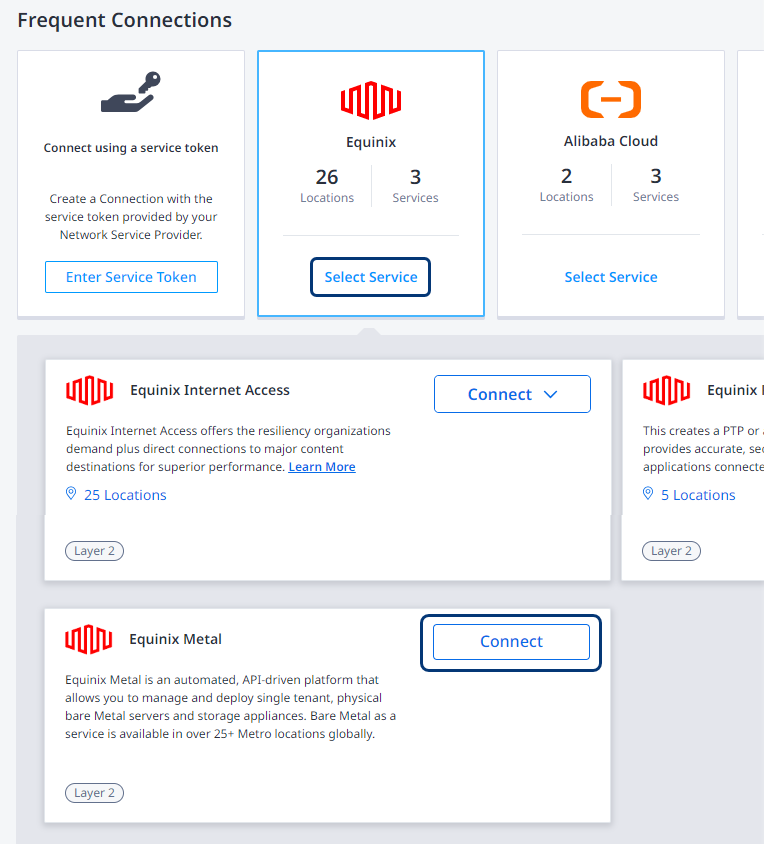Click the "3 Services" count on Alibaba Cloud
764x844 pixels.
656,185
